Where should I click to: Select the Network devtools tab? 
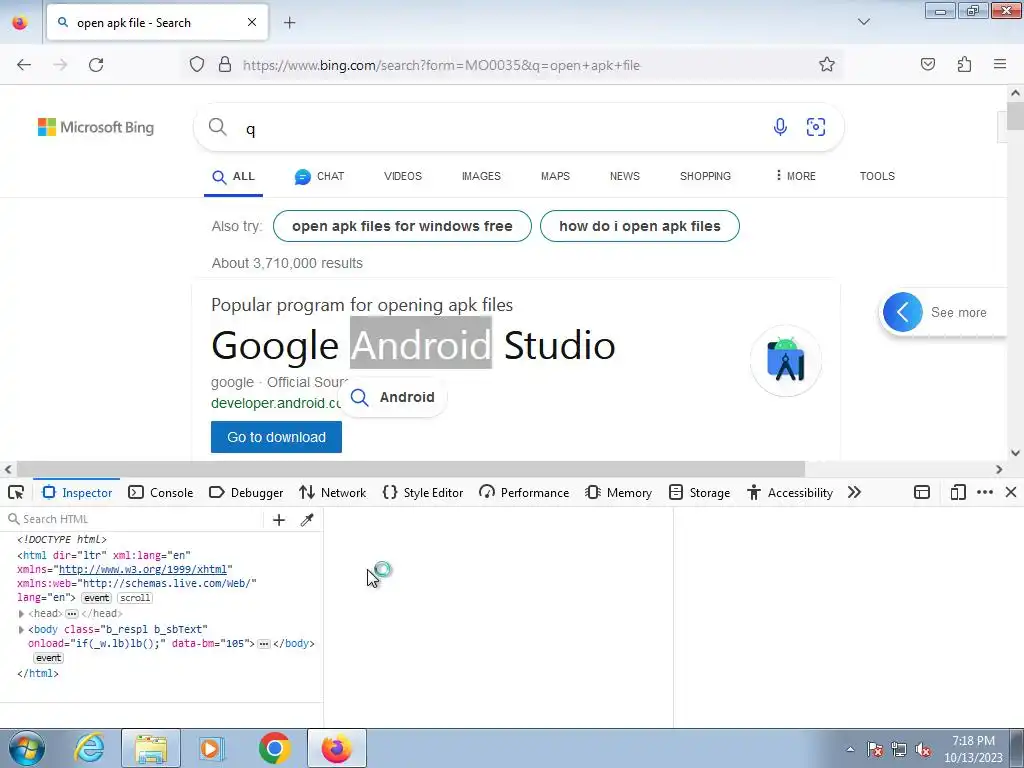point(332,492)
